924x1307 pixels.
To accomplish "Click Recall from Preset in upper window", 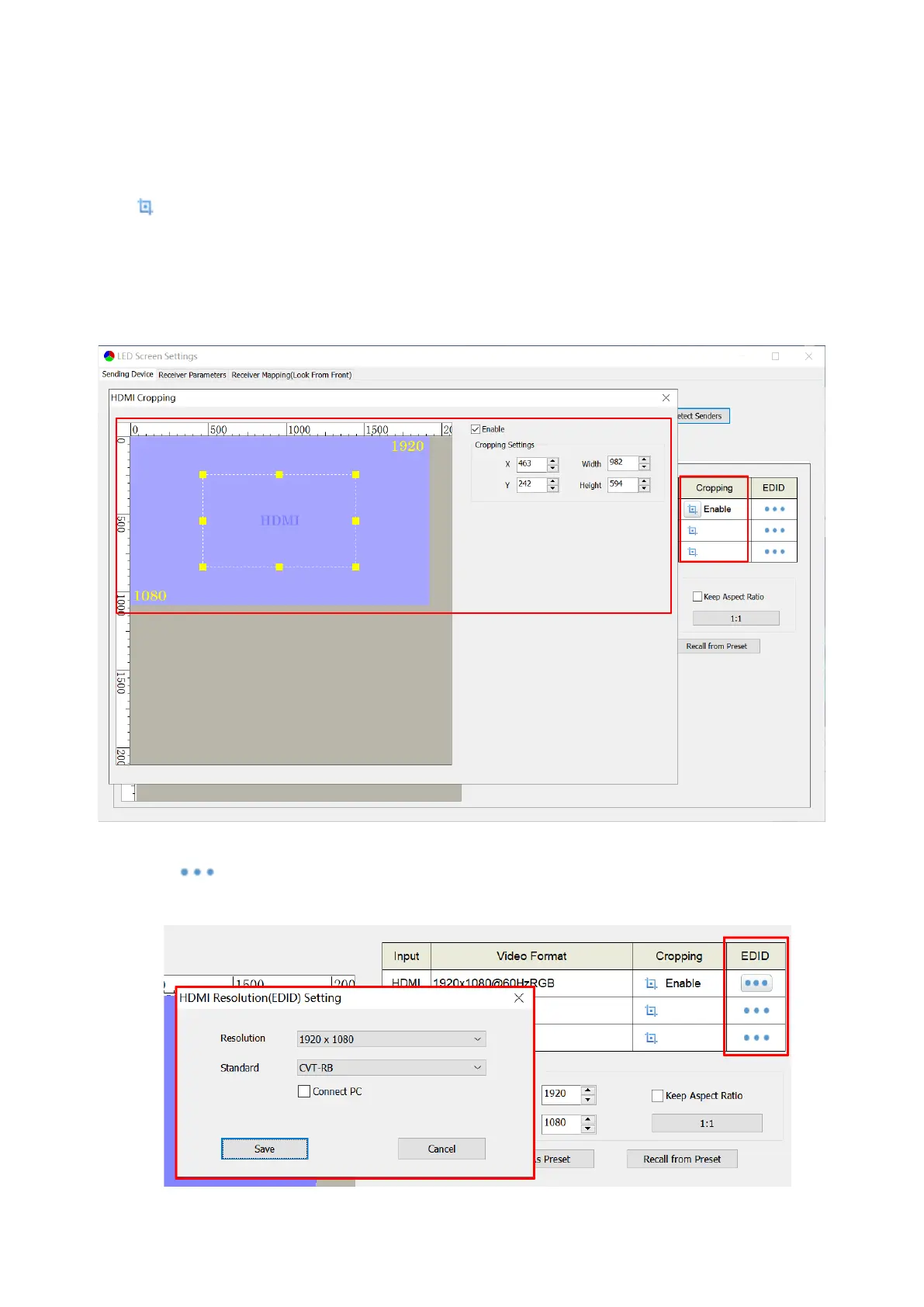I will tap(717, 647).
